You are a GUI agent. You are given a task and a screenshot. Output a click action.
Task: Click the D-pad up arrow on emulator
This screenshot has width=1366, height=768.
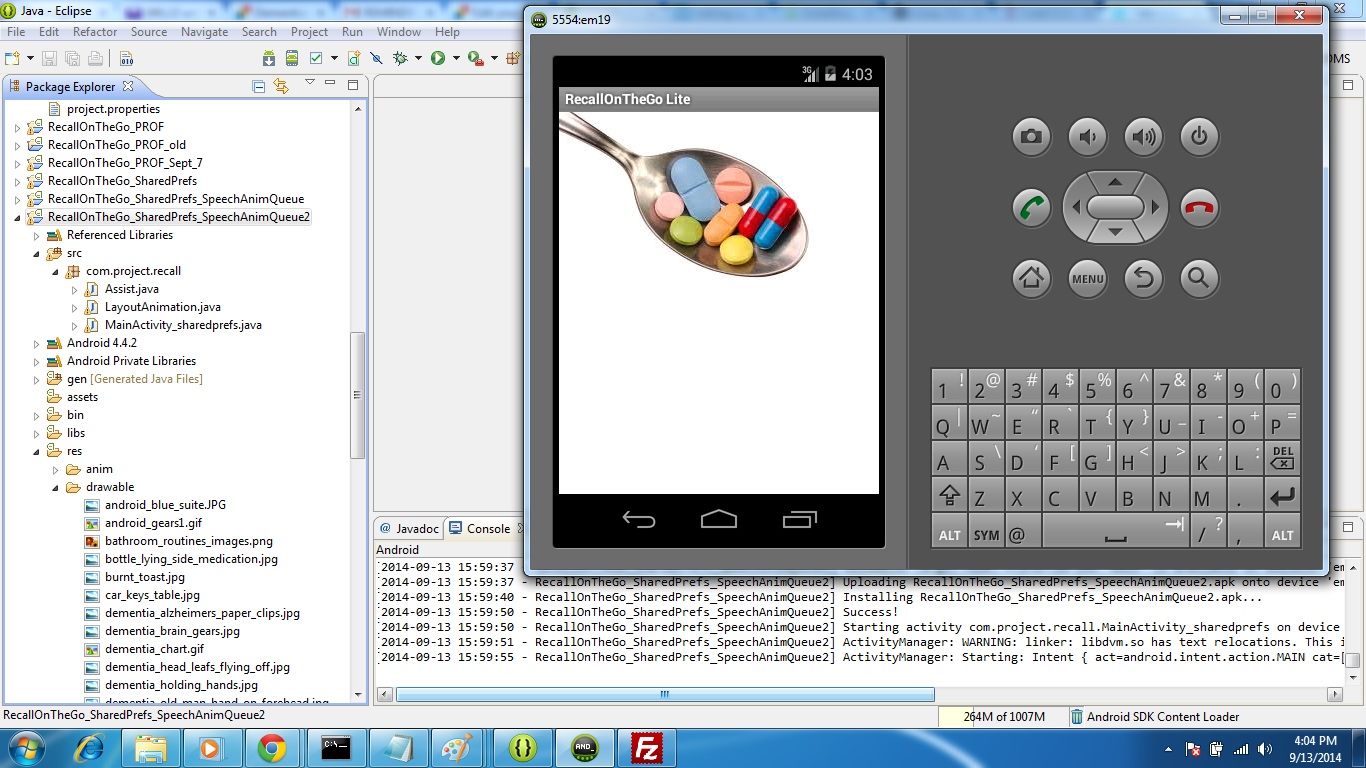point(1115,182)
